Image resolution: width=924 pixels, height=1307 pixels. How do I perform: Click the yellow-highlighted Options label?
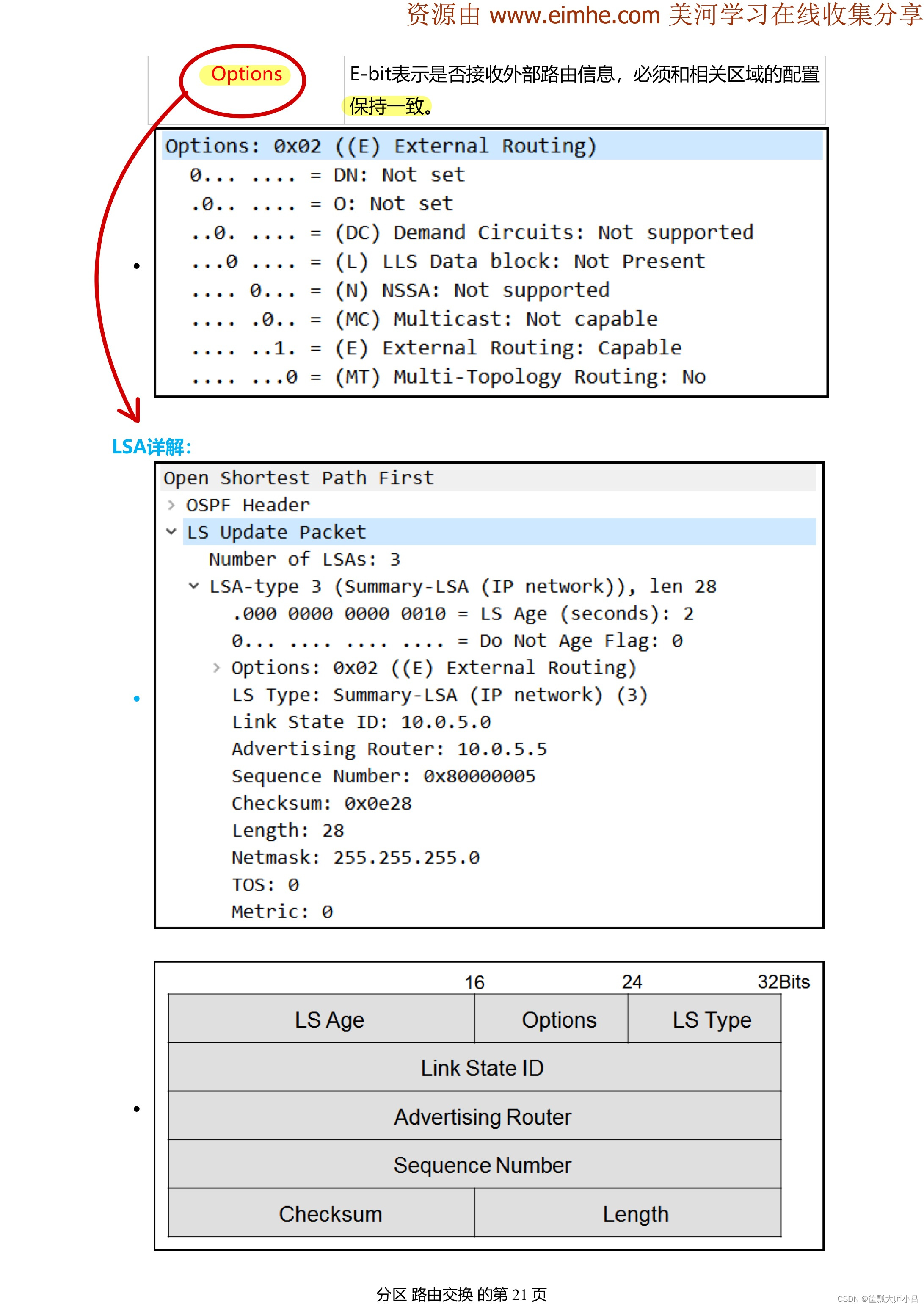tap(246, 74)
